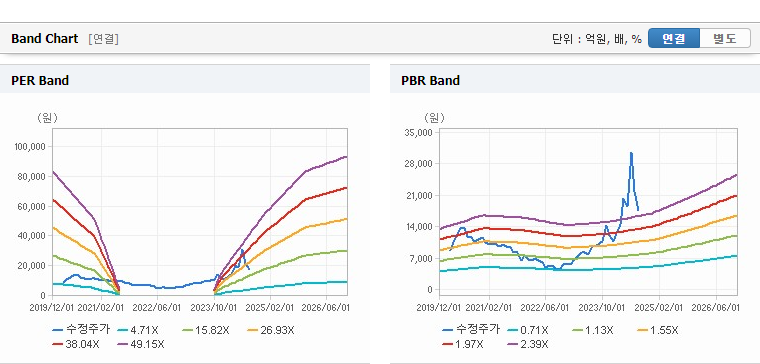Image resolution: width=760 pixels, height=364 pixels.
Task: Toggle the 38.04X legend item
Action: [76, 344]
